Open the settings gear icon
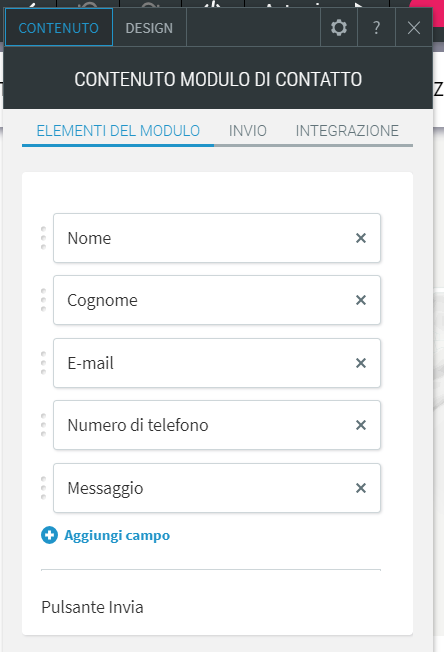Image resolution: width=444 pixels, height=652 pixels. [339, 28]
